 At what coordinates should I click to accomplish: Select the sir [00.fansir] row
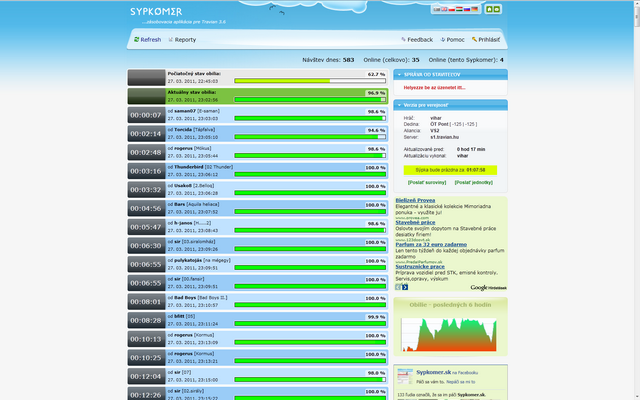click(258, 283)
